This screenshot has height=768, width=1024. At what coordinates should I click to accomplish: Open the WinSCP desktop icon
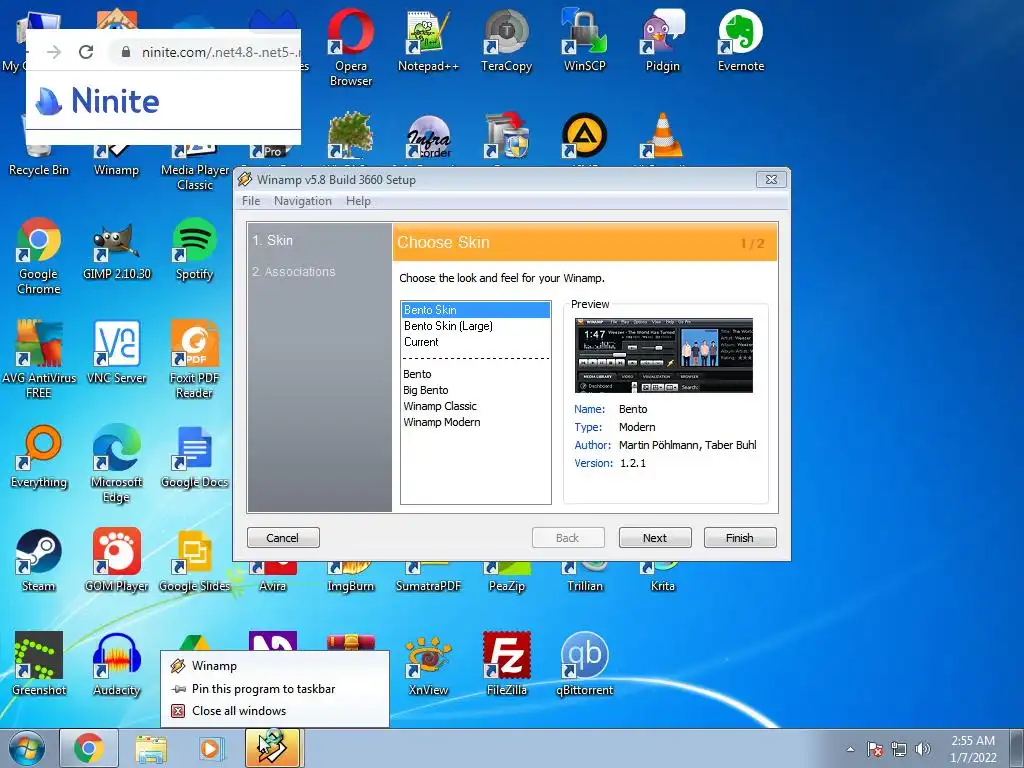tap(584, 40)
